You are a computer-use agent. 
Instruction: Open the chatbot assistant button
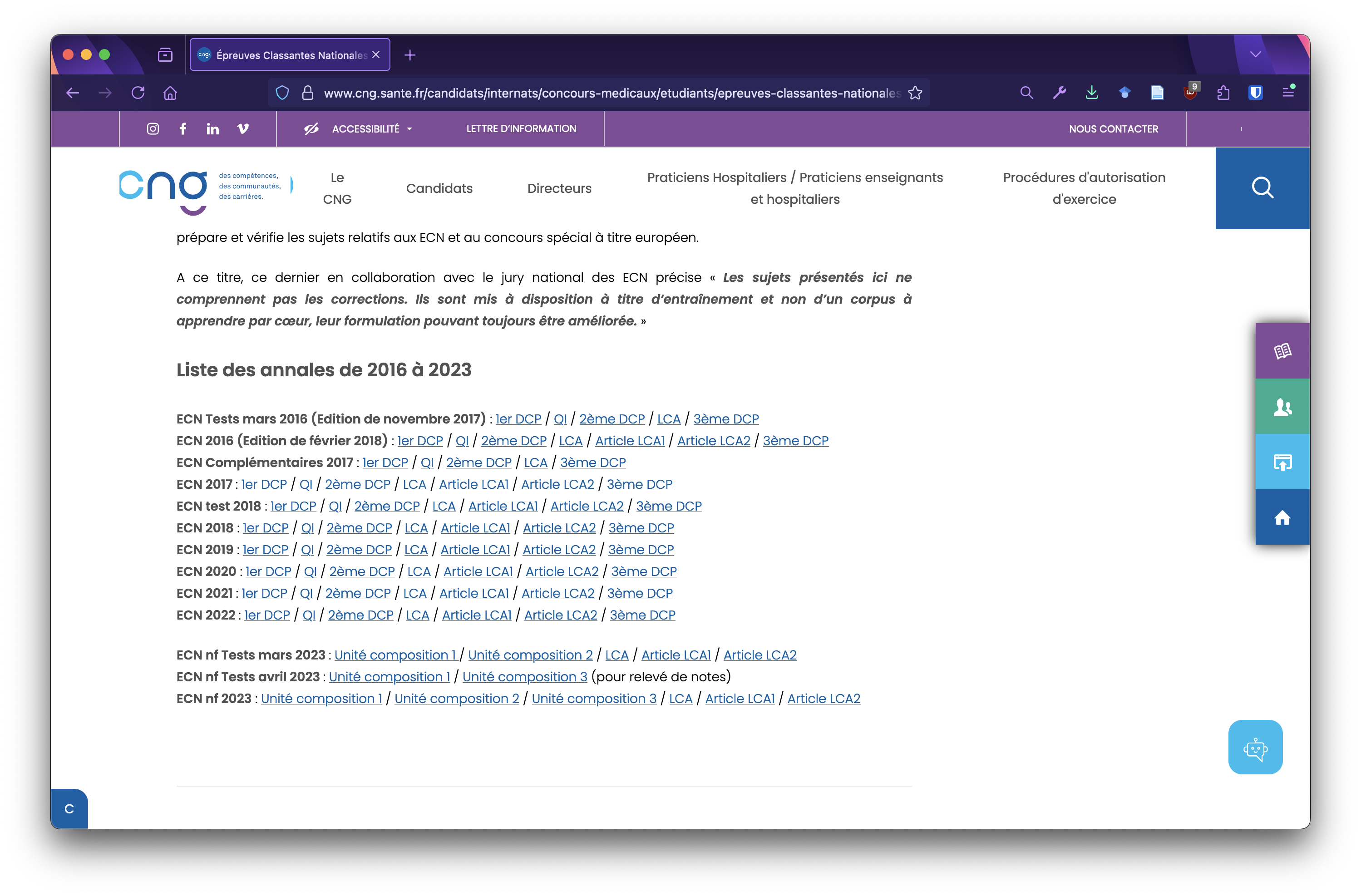1255,747
